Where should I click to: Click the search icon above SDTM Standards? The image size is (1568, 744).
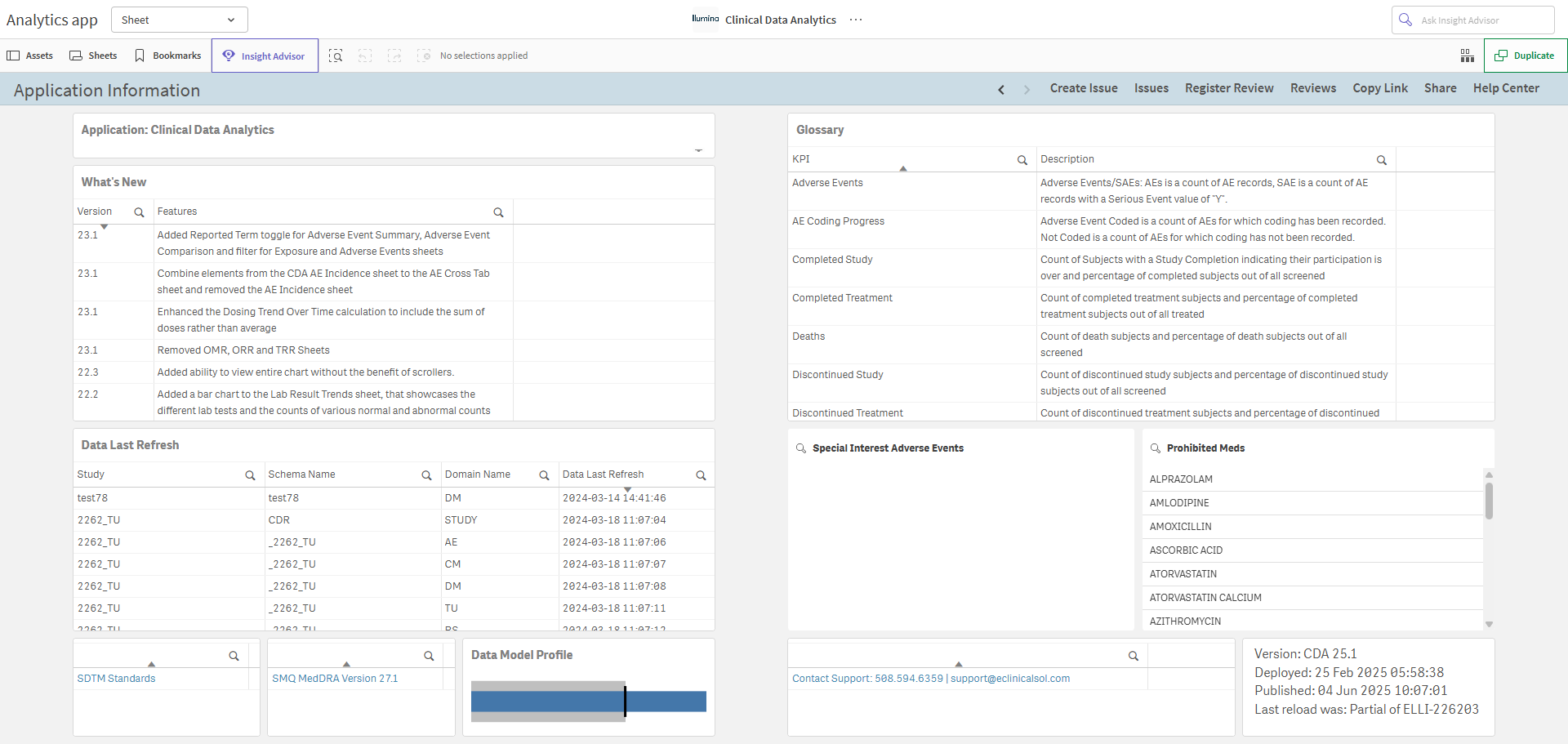(234, 656)
